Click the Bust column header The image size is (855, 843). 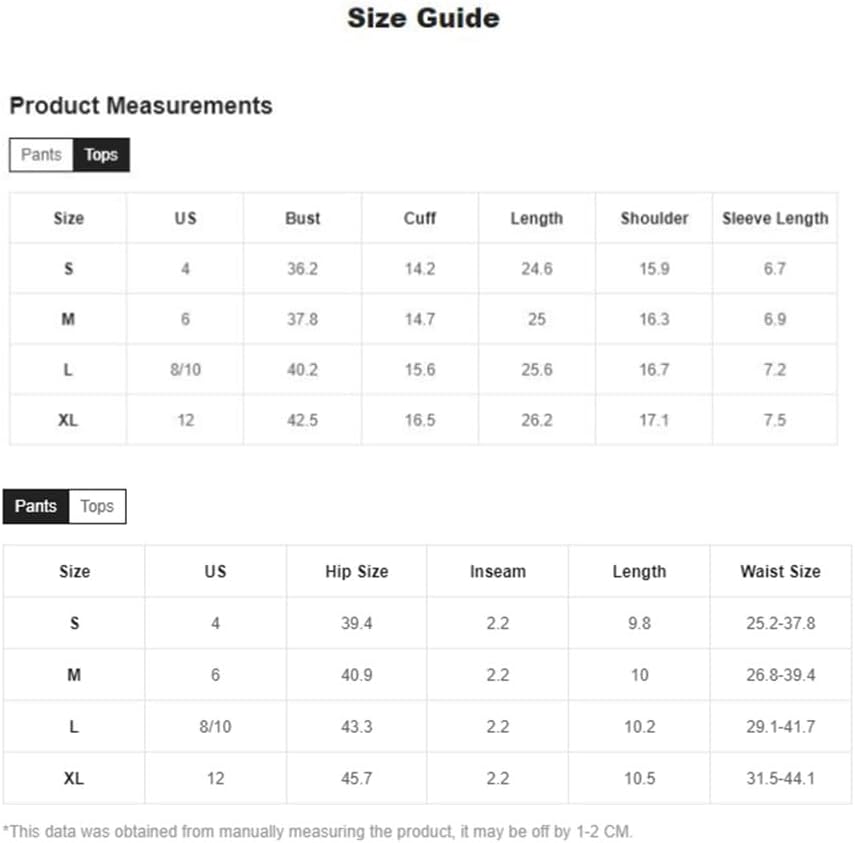click(x=302, y=218)
